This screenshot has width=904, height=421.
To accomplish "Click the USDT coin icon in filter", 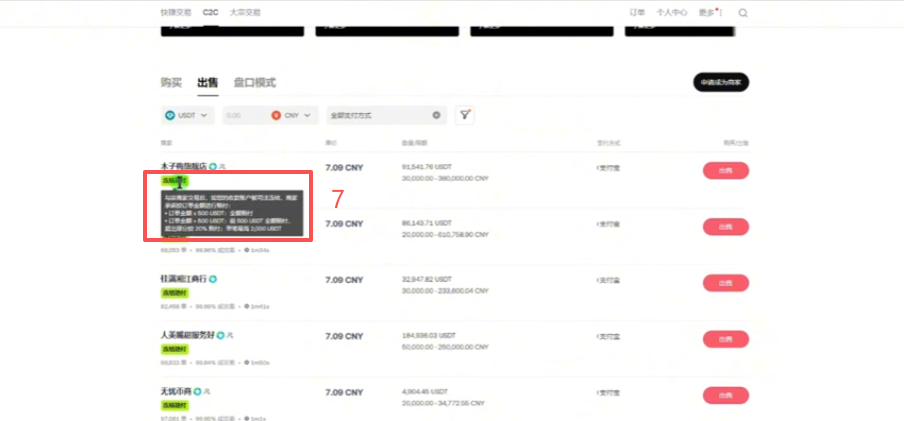I will click(170, 115).
